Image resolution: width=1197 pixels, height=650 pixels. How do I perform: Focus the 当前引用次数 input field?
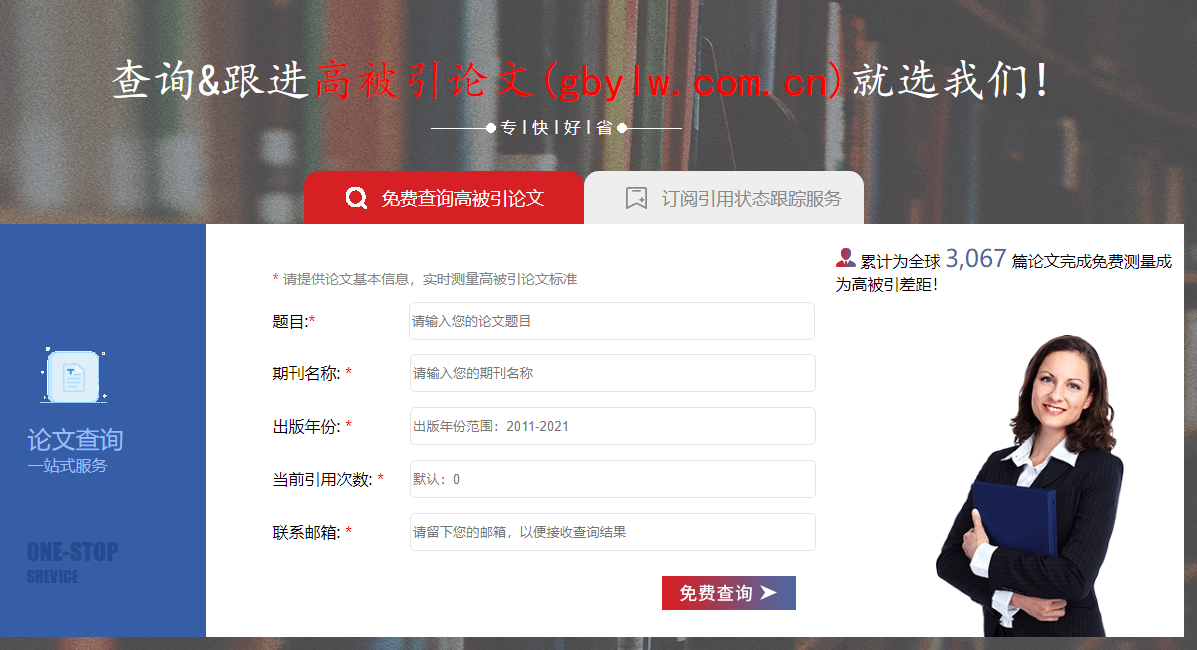pos(612,479)
